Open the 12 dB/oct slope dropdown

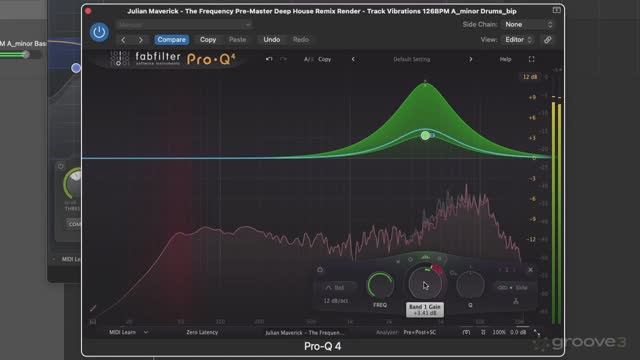[336, 301]
